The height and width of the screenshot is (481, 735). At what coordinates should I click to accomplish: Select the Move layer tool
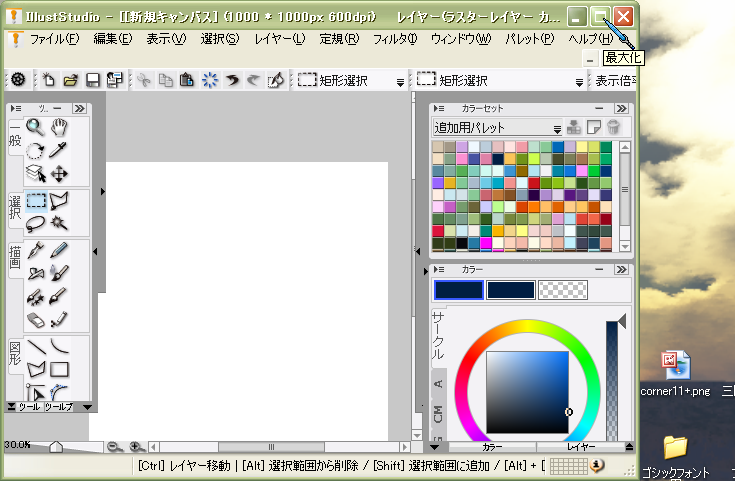[59, 173]
